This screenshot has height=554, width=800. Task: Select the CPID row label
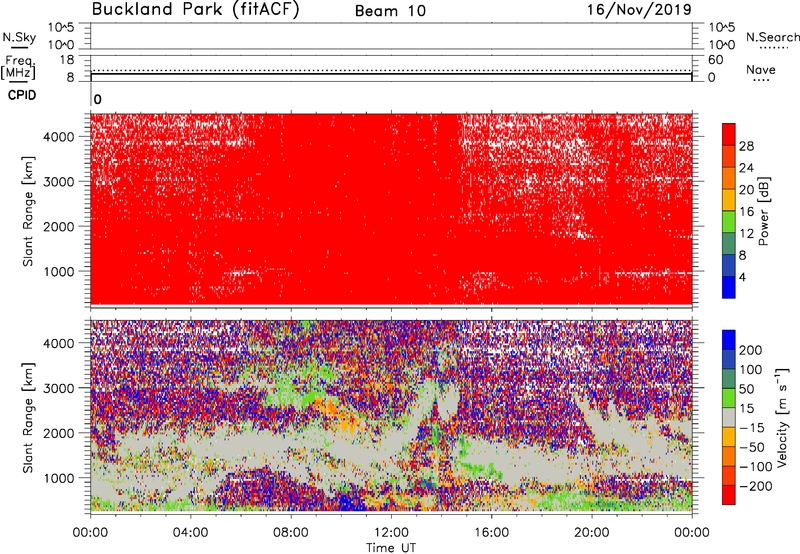click(x=22, y=95)
